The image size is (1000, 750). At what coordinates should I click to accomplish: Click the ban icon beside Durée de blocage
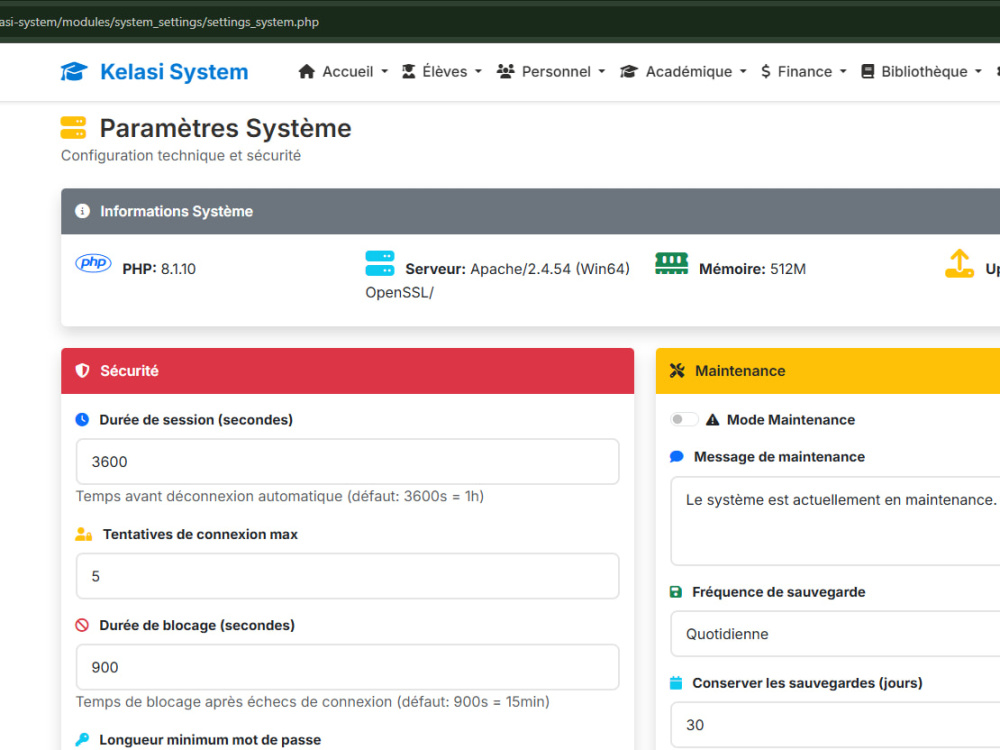[82, 625]
